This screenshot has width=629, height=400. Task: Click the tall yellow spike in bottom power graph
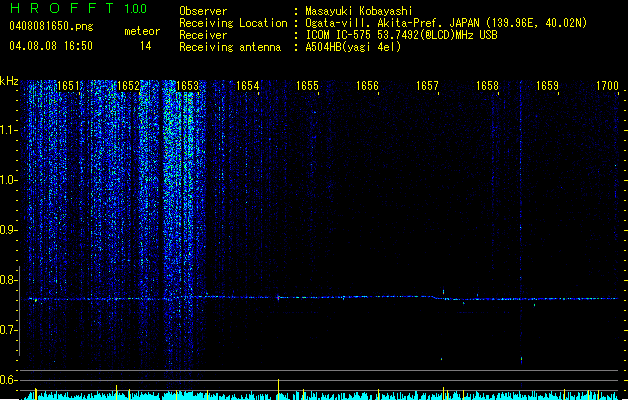click(278, 389)
